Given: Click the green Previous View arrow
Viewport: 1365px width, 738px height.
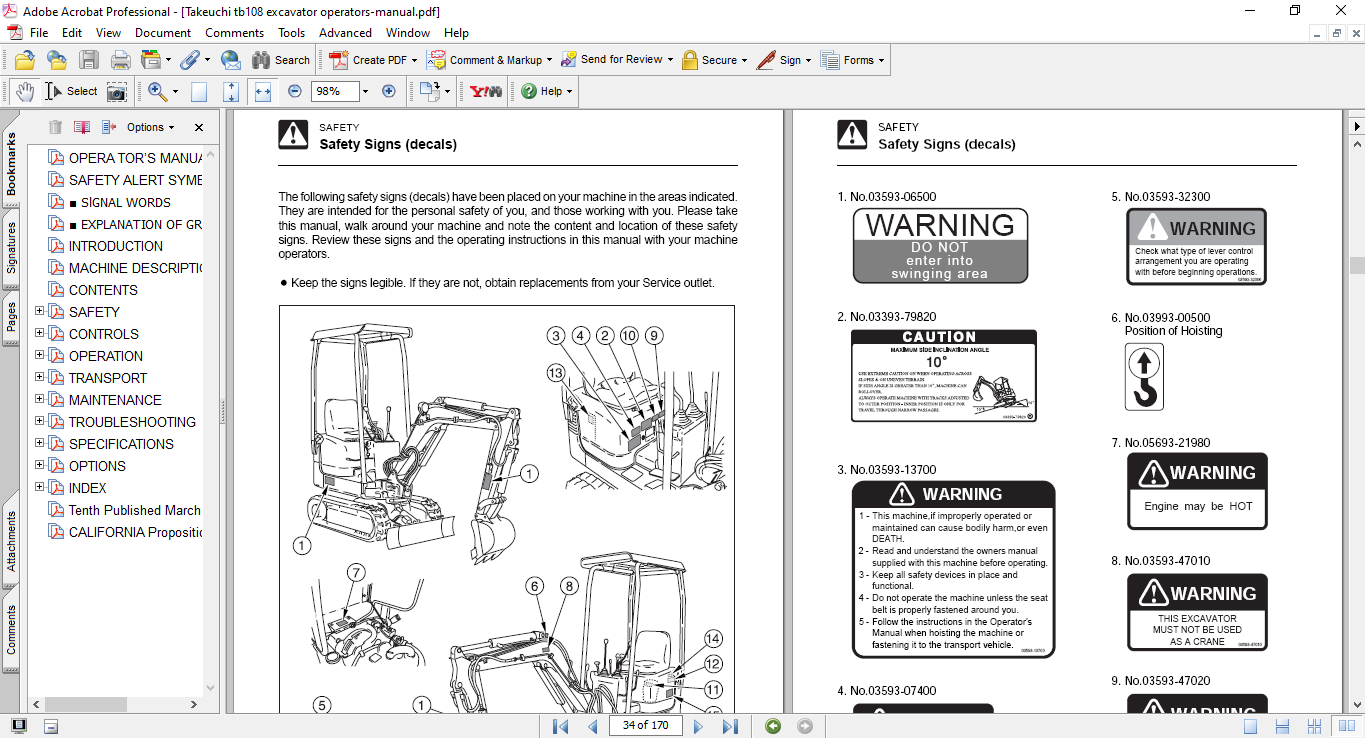Looking at the screenshot, I should [x=773, y=726].
